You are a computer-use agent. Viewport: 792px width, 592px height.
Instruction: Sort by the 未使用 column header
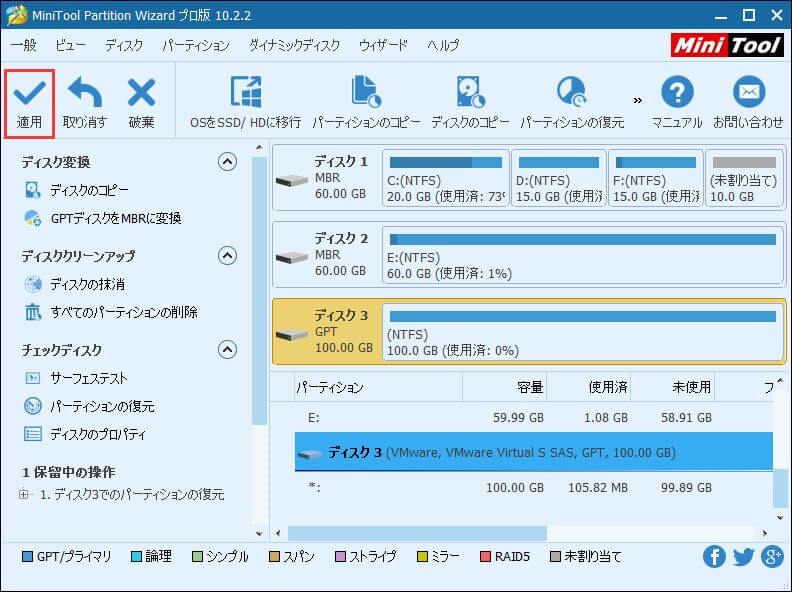672,387
